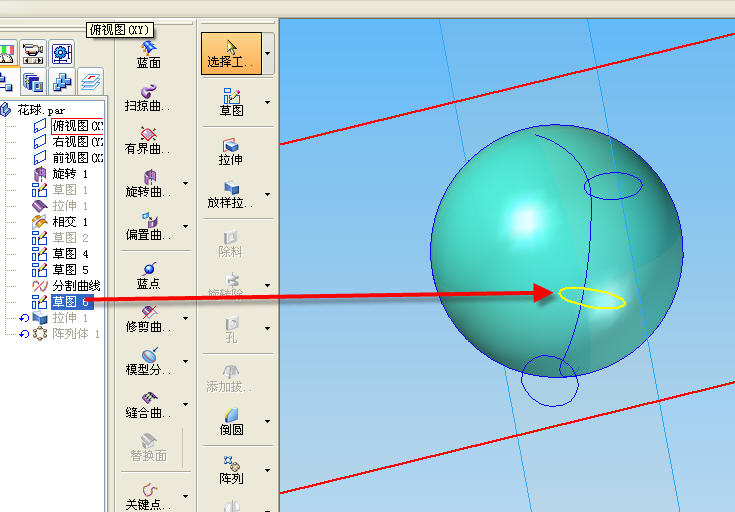
Task: Choose the 模型分割 parting split tool
Action: pyautogui.click(x=149, y=361)
